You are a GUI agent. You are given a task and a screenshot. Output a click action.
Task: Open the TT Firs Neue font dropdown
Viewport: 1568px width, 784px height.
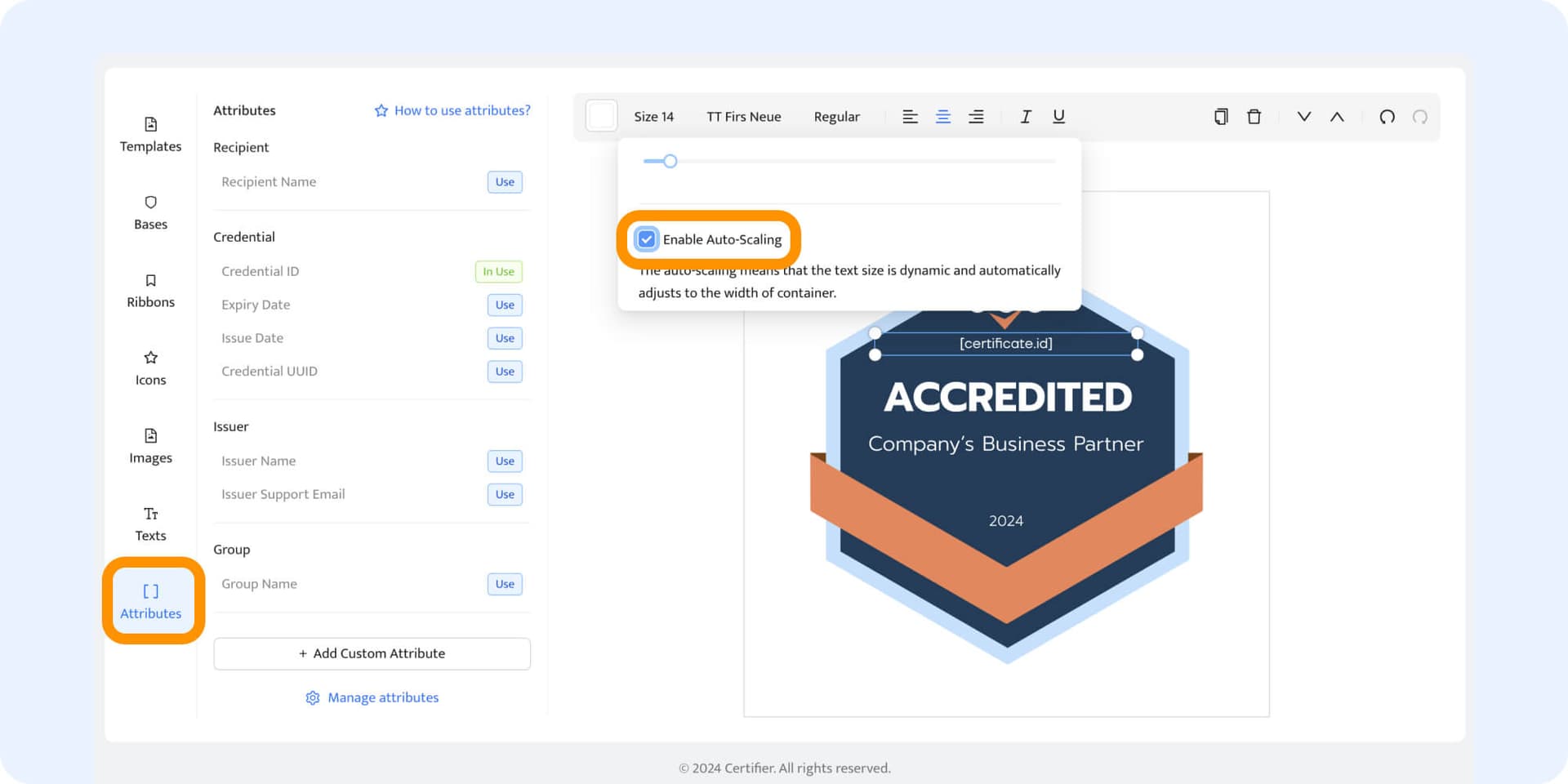point(744,116)
